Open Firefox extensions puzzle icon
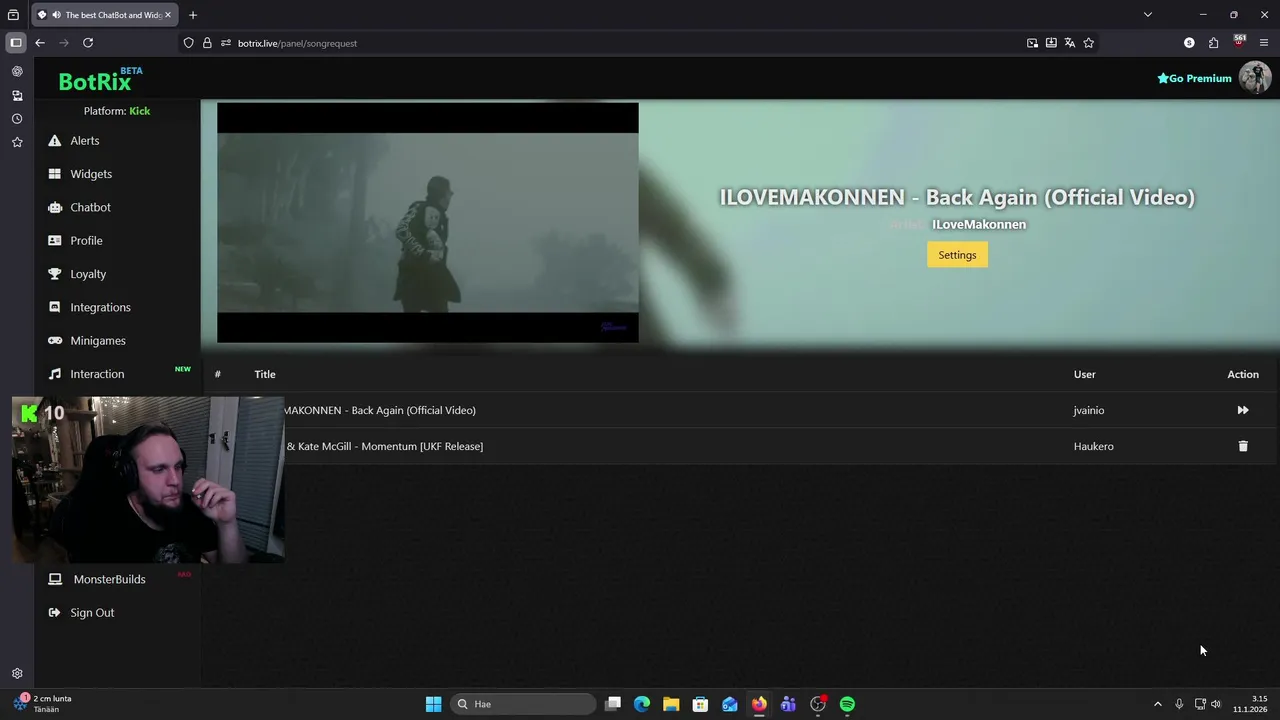This screenshot has width=1280, height=720. pos(1214,43)
